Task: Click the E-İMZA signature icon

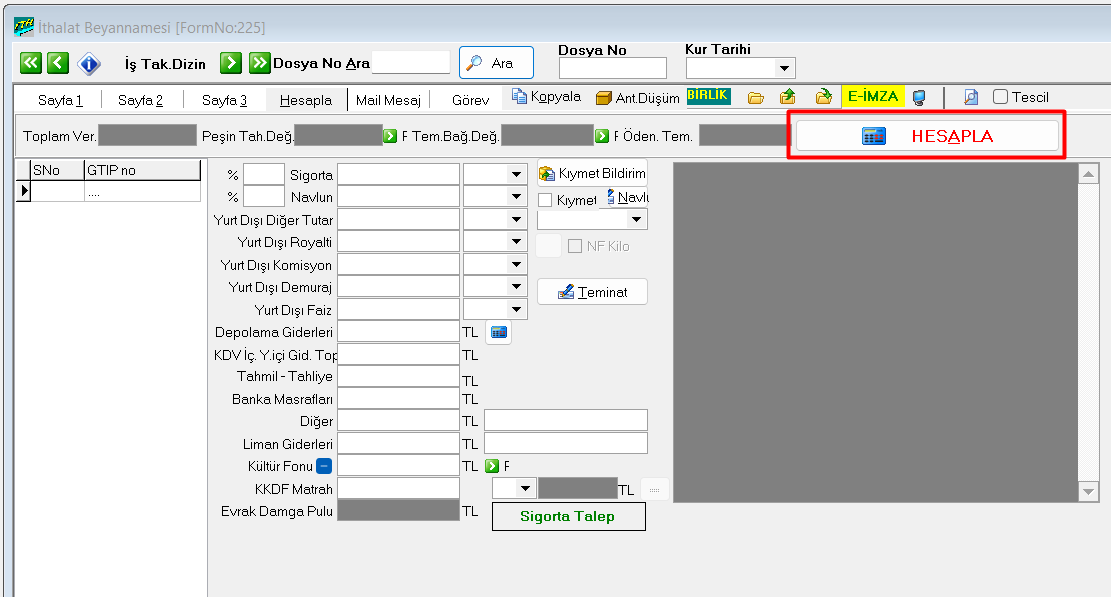Action: tap(872, 97)
